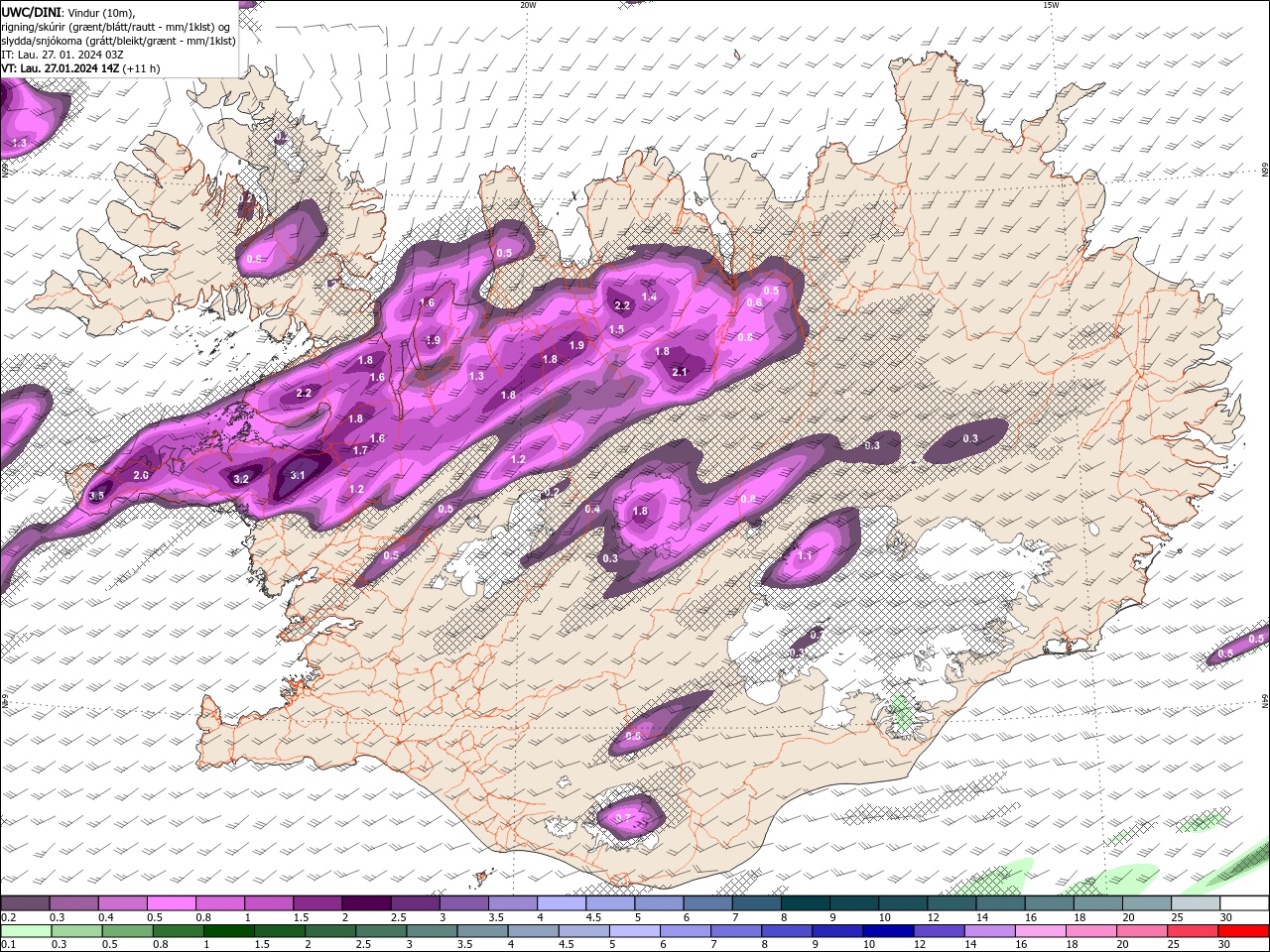Click the '15W' longitude label
Viewport: 1270px width, 952px height.
click(x=1051, y=5)
